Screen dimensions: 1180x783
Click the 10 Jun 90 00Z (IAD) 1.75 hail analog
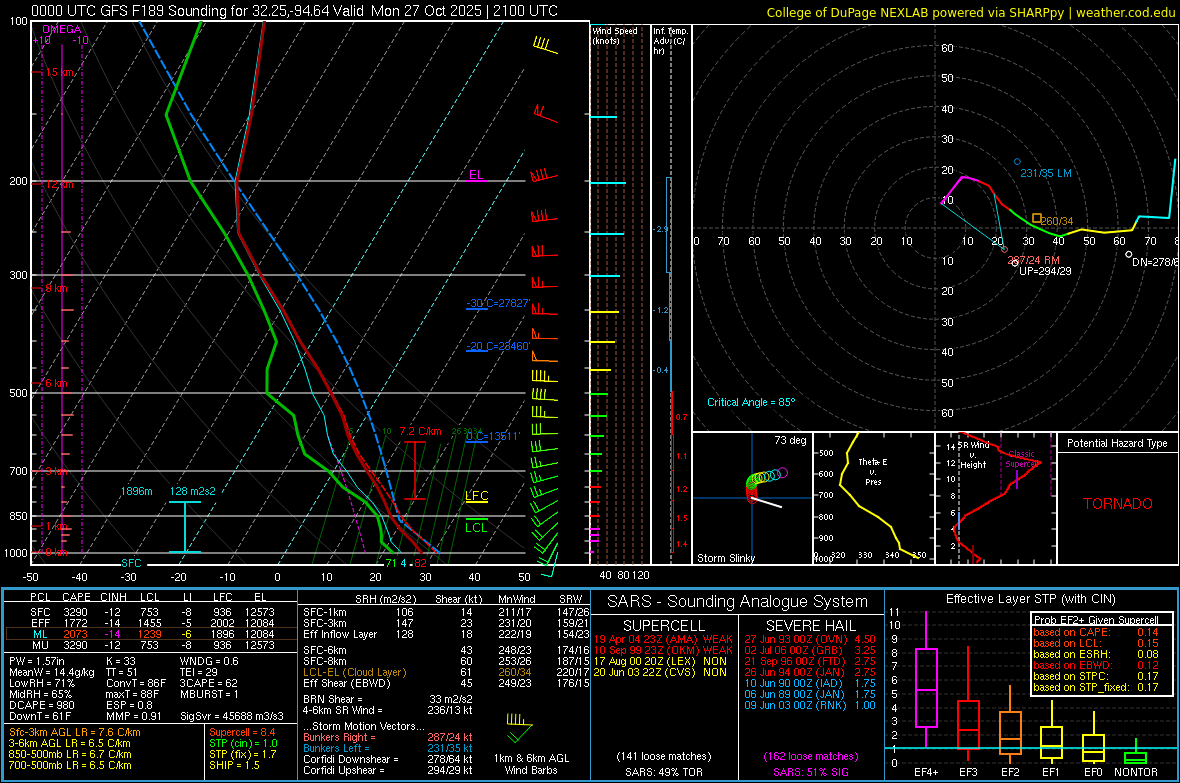tap(810, 683)
